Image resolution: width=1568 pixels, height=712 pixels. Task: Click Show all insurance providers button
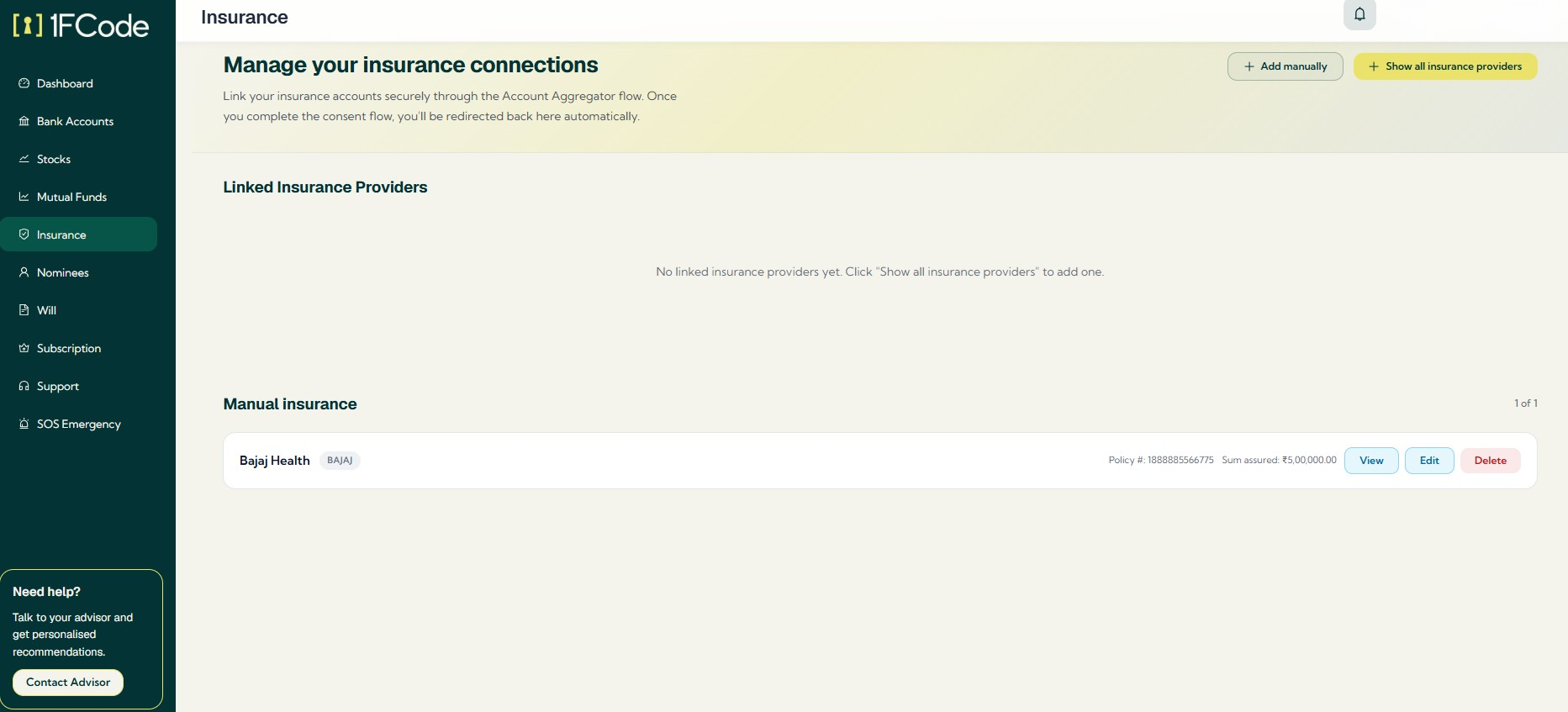click(x=1445, y=66)
